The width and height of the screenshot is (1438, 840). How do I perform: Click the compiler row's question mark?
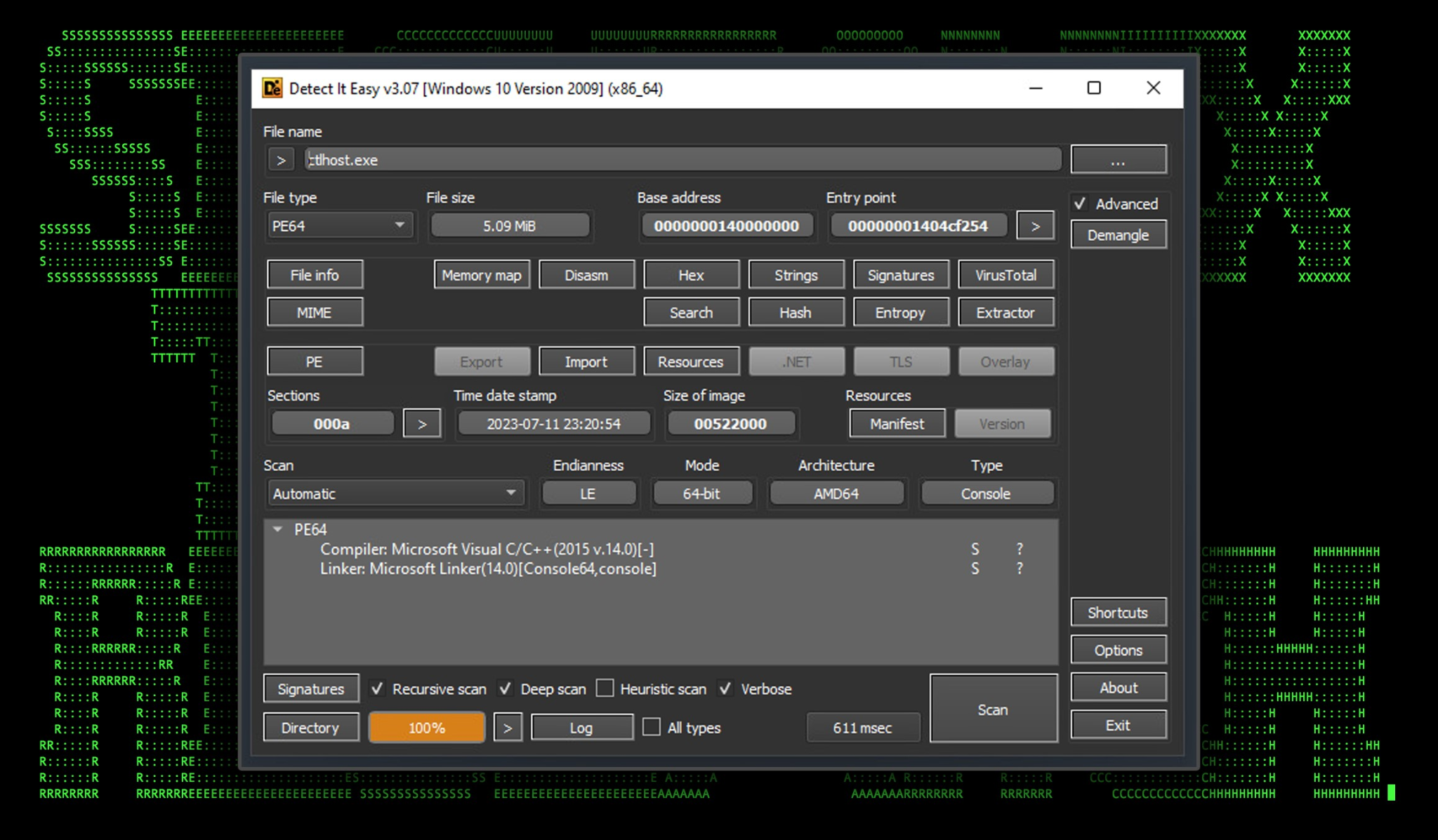pos(1020,549)
